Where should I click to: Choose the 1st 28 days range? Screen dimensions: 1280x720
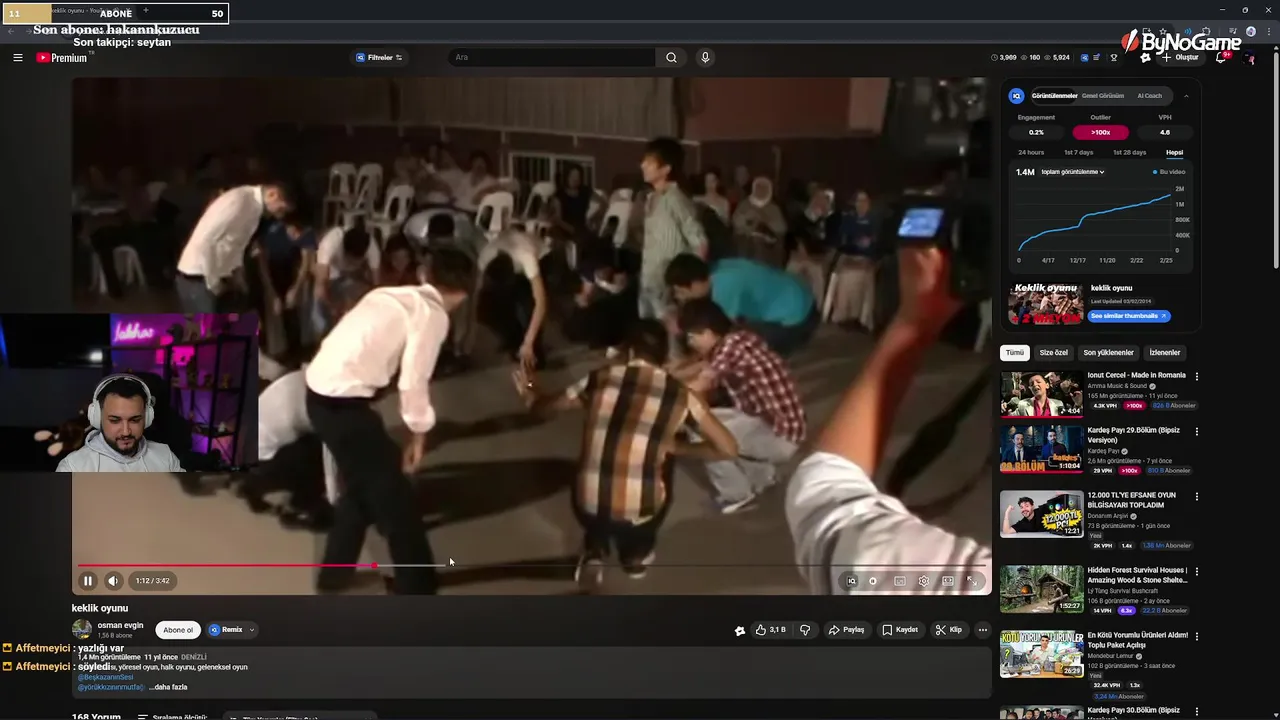pos(1129,152)
